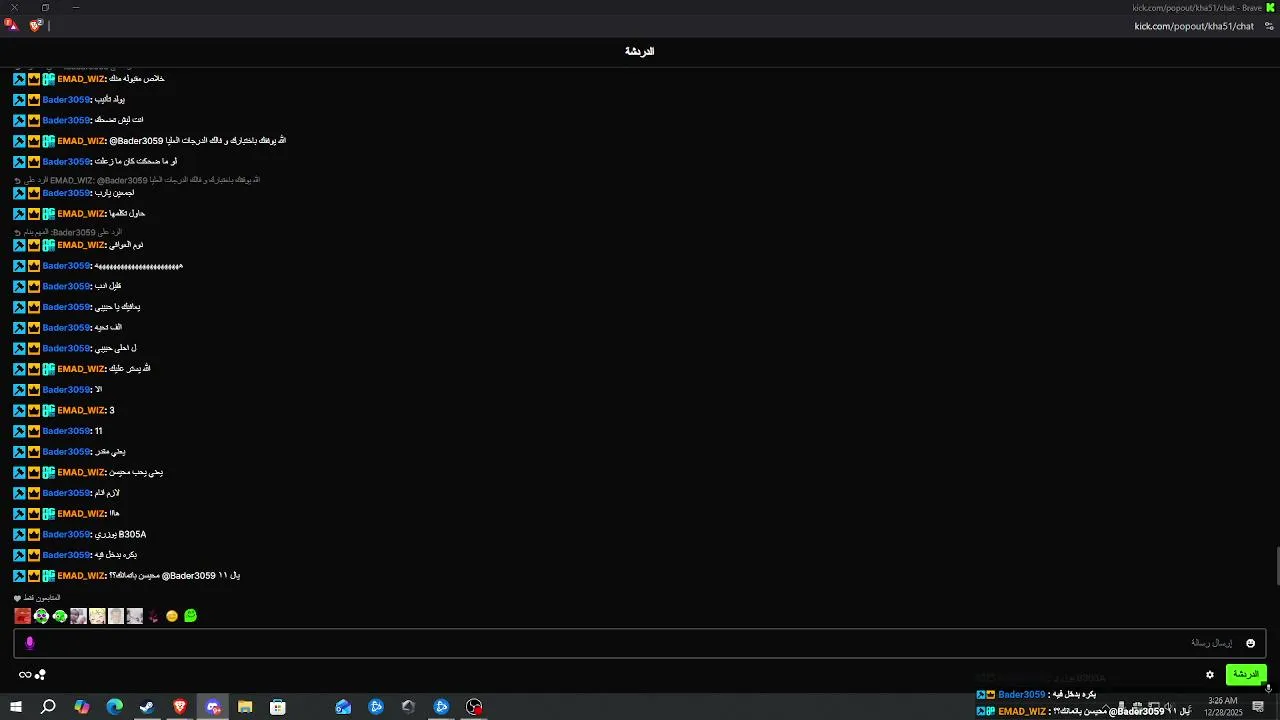Click teal sub badge on last EMAD_WIZ message

(48, 576)
